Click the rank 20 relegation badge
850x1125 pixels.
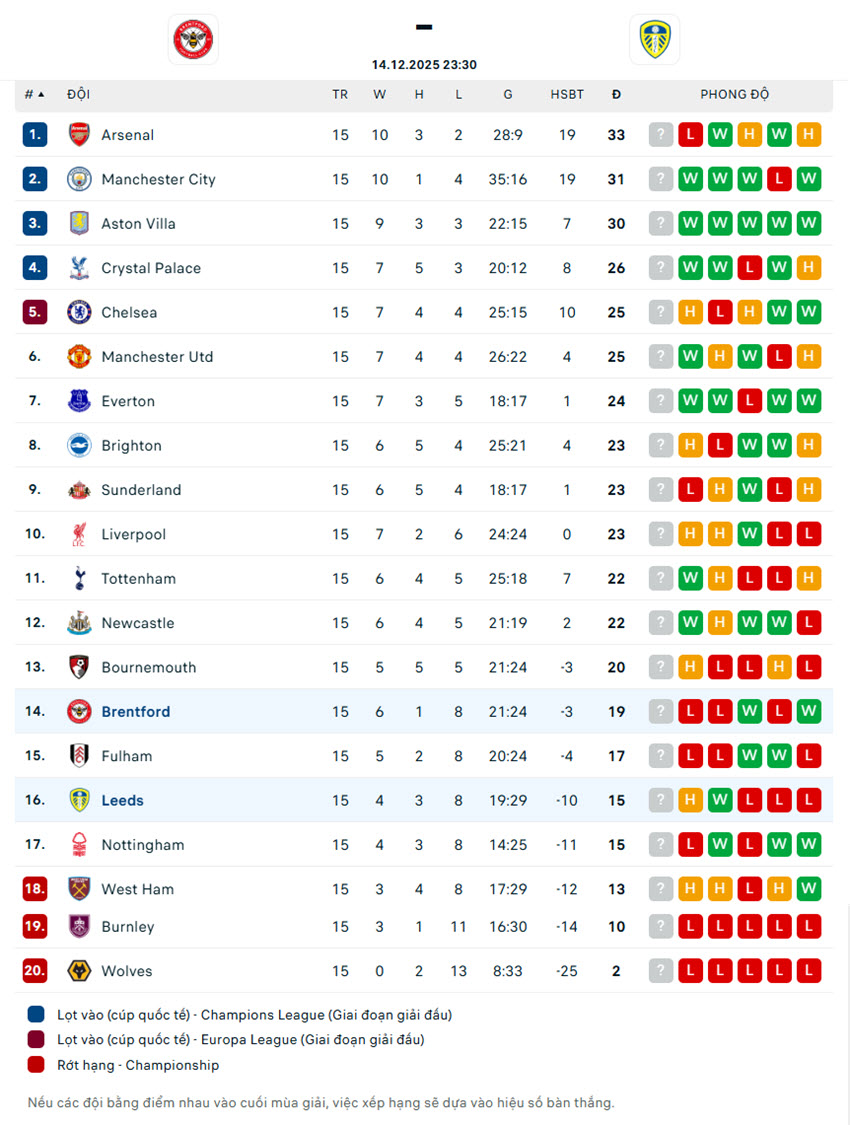click(x=35, y=970)
